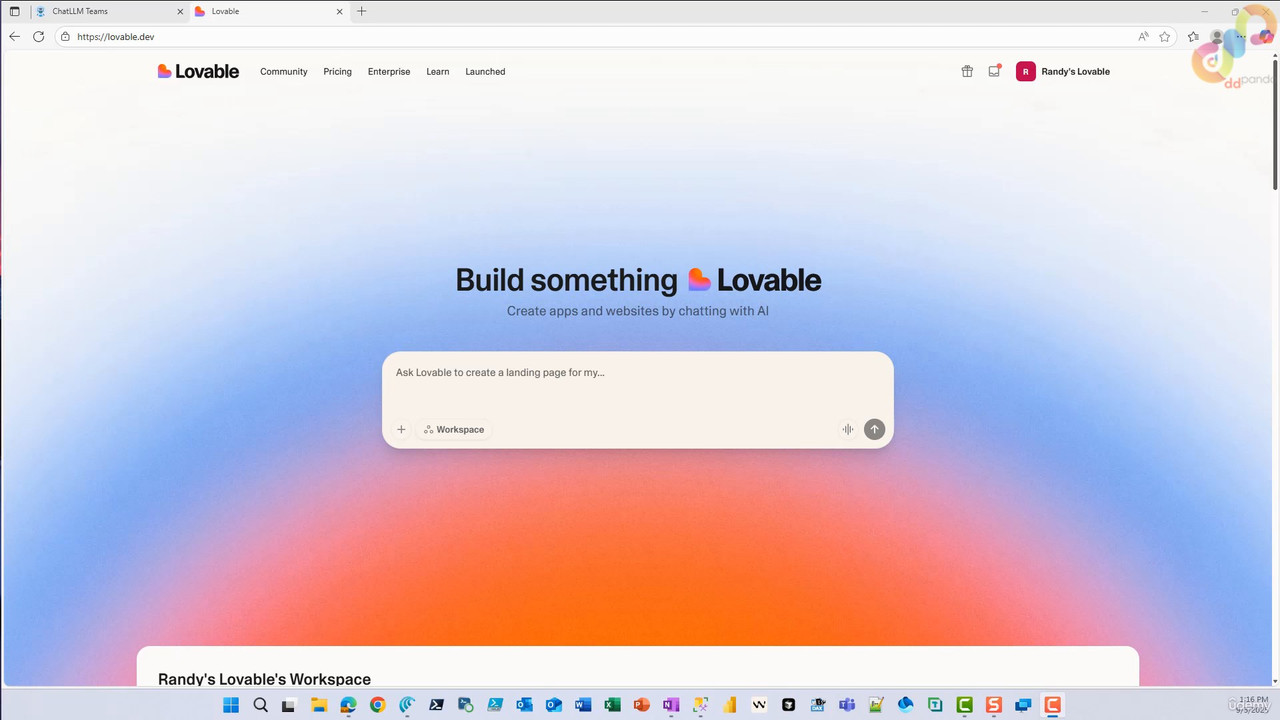Open File Explorer from the taskbar
This screenshot has width=1280, height=720.
318,705
